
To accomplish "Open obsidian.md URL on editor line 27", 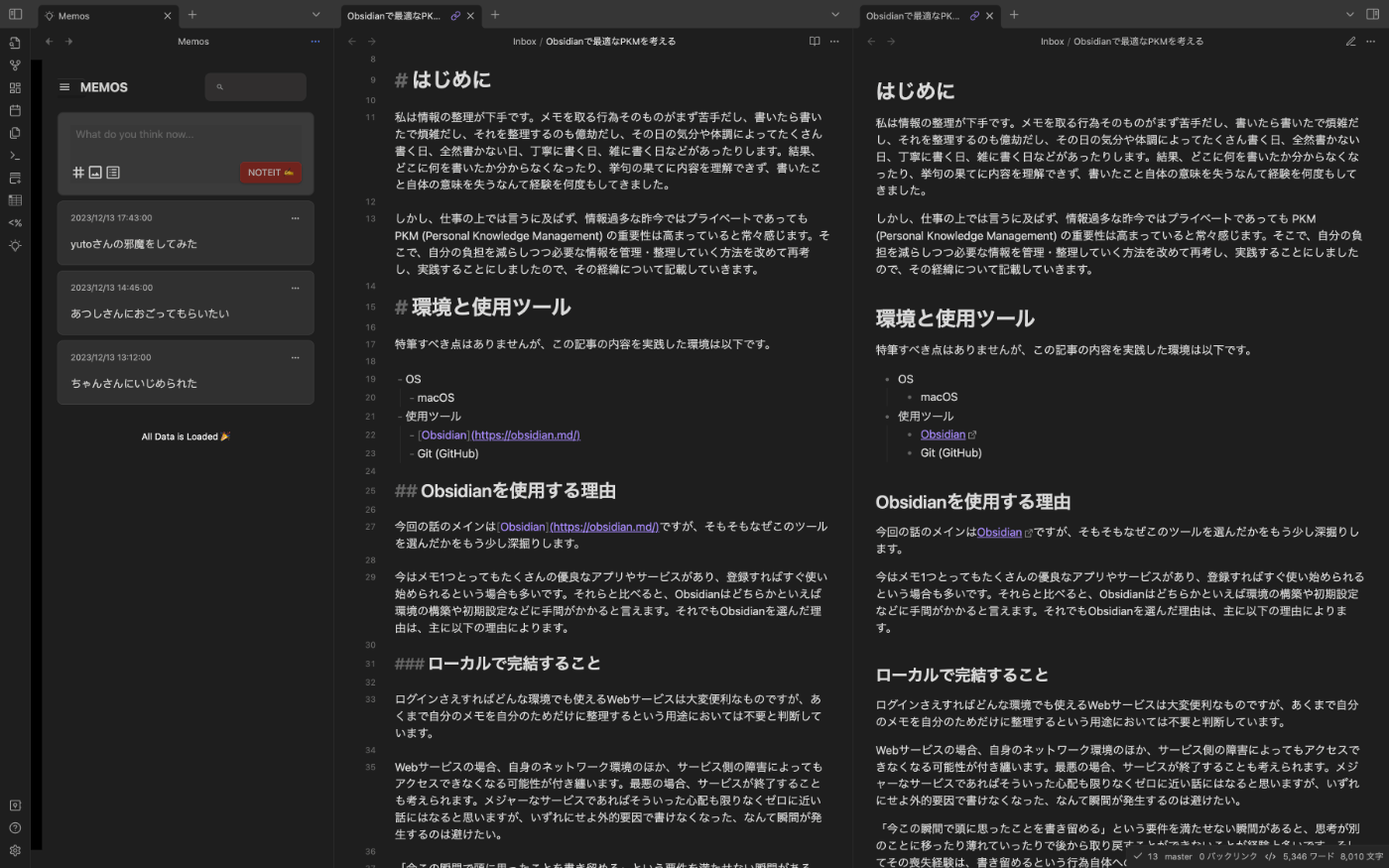I will (x=604, y=527).
